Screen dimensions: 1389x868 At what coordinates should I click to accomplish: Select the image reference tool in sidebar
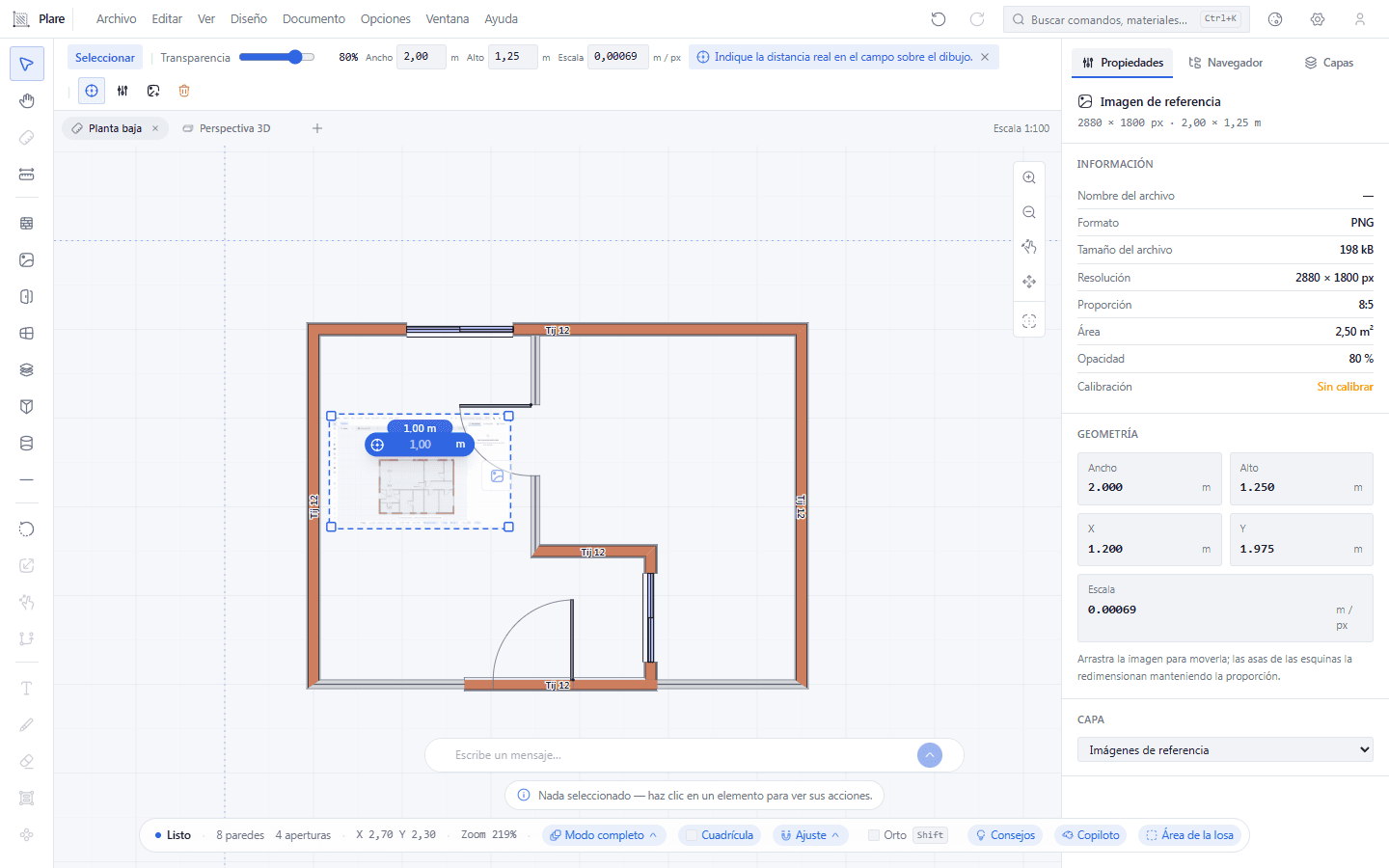[x=27, y=260]
